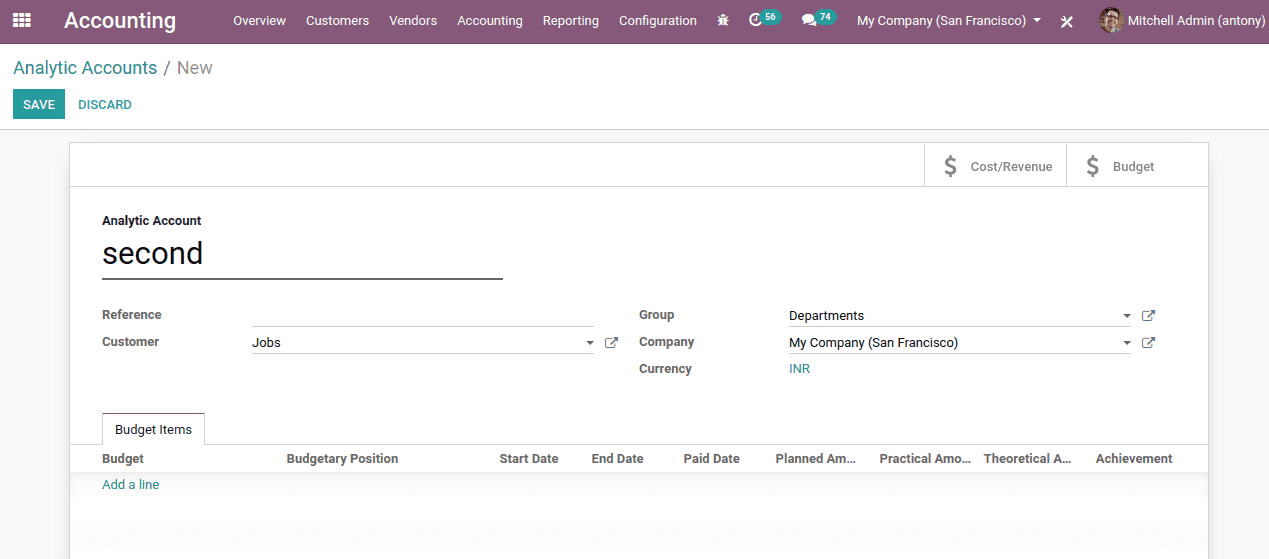This screenshot has height=559, width=1269.
Task: Click the Accounting app title
Action: pos(120,20)
